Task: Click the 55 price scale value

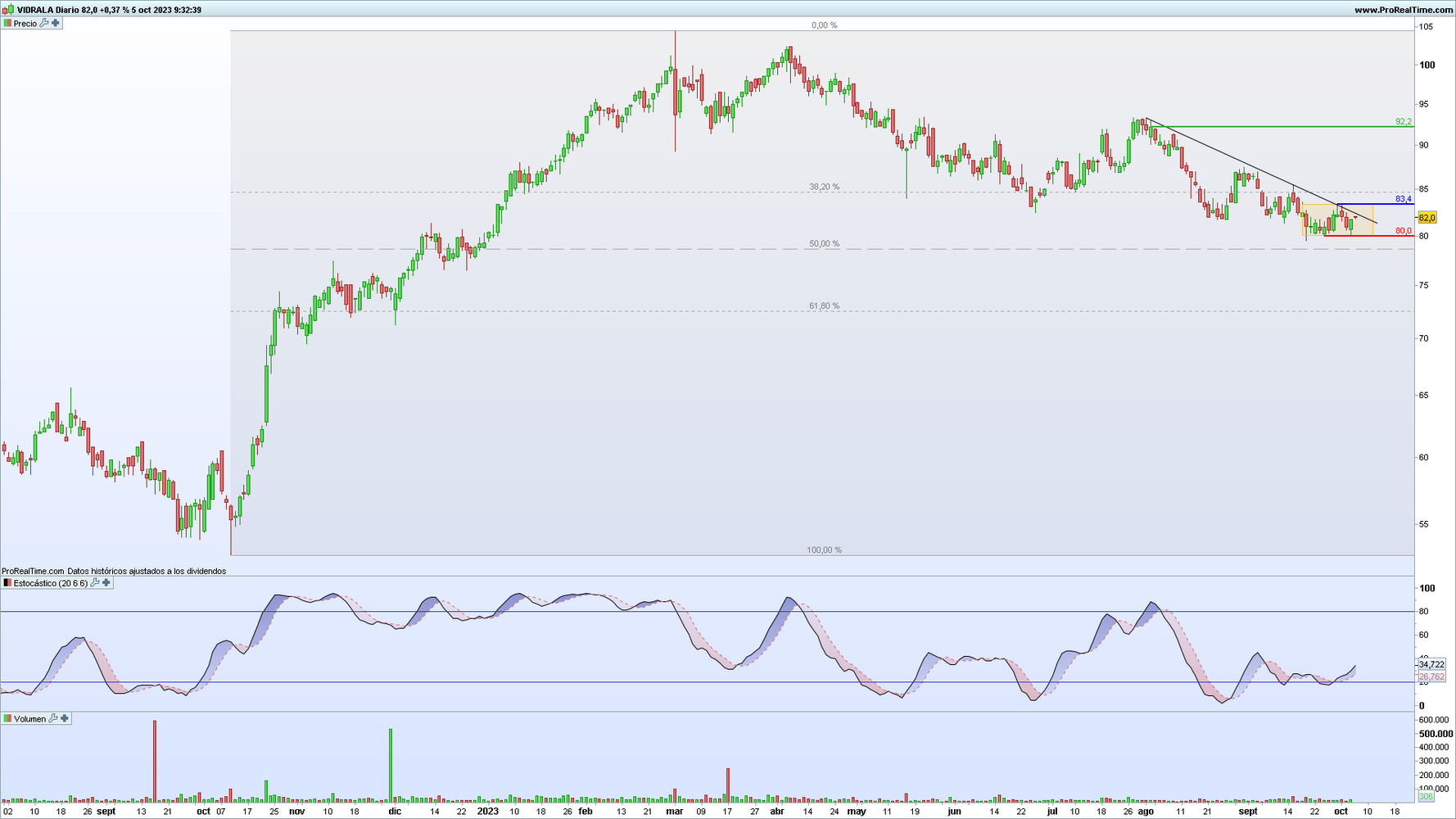Action: (1423, 524)
